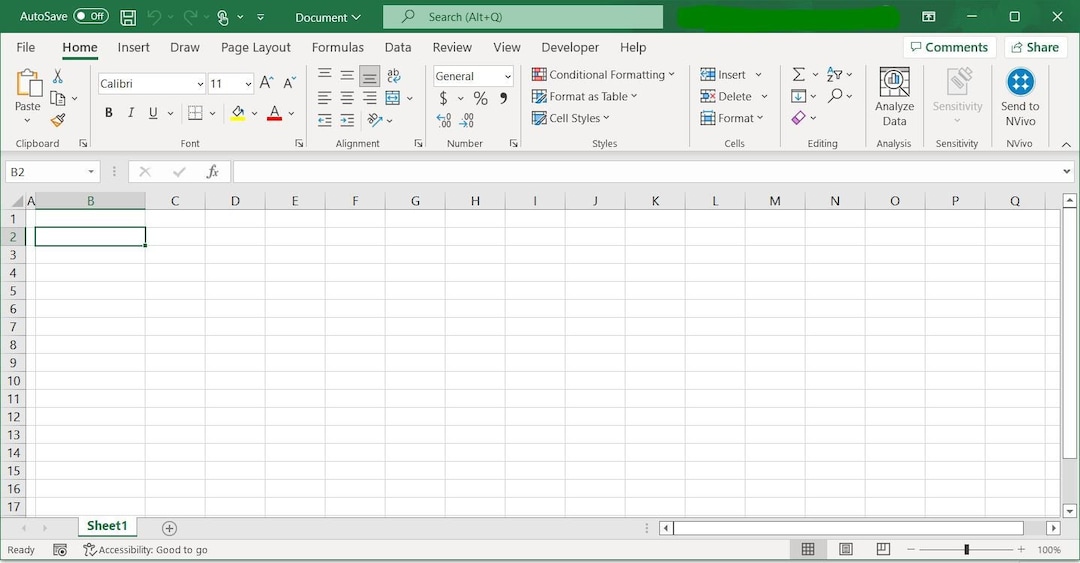Toggle Bold formatting

108,113
